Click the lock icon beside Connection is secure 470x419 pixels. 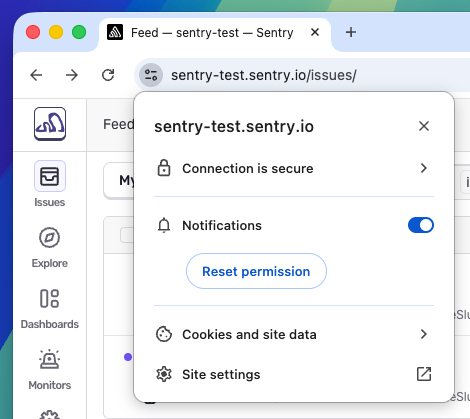pyautogui.click(x=164, y=168)
